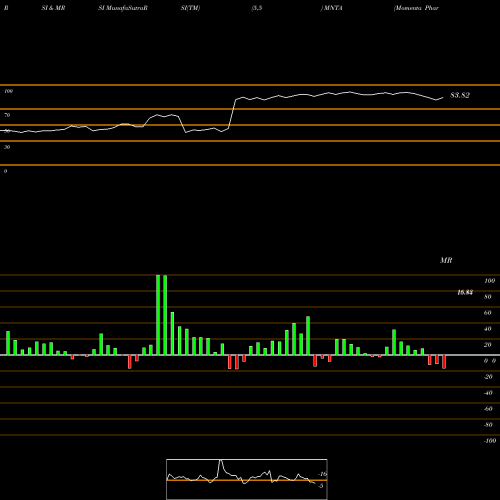Click the 'SI & MR' header label
This screenshot has width=500, height=500.
(53, 8)
